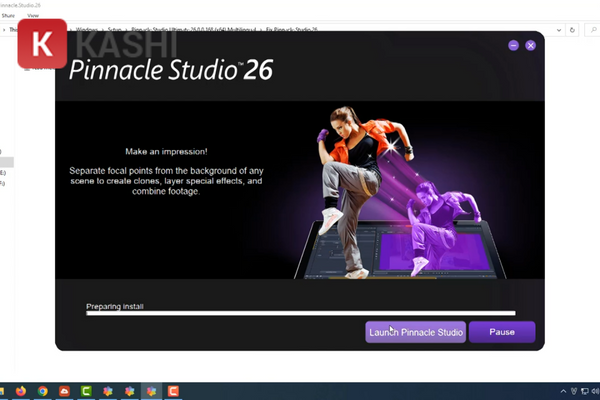Open Firefox from the taskbar
600x400 pixels.
[21, 390]
